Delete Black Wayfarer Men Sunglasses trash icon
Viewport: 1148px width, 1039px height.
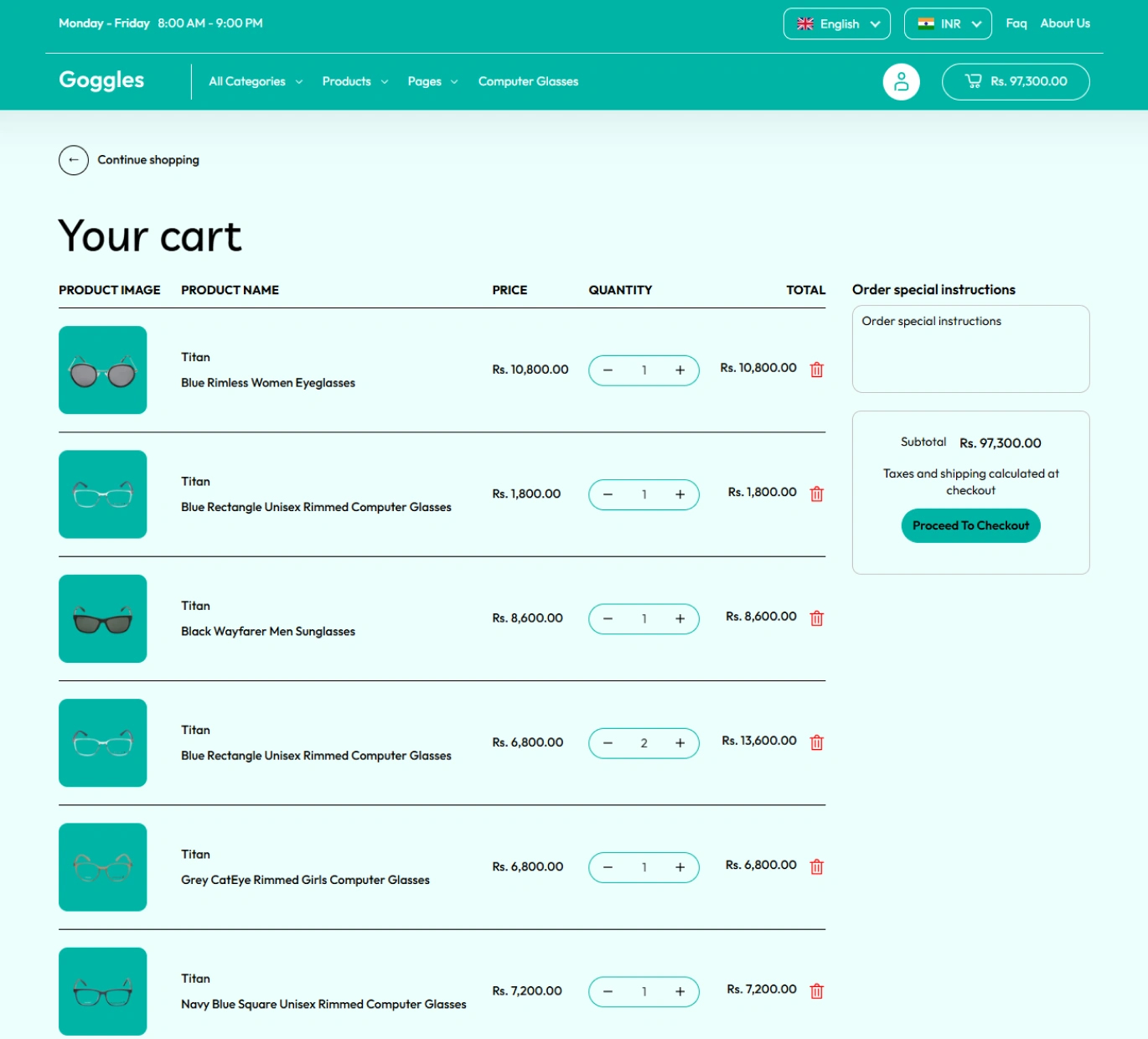(x=816, y=618)
